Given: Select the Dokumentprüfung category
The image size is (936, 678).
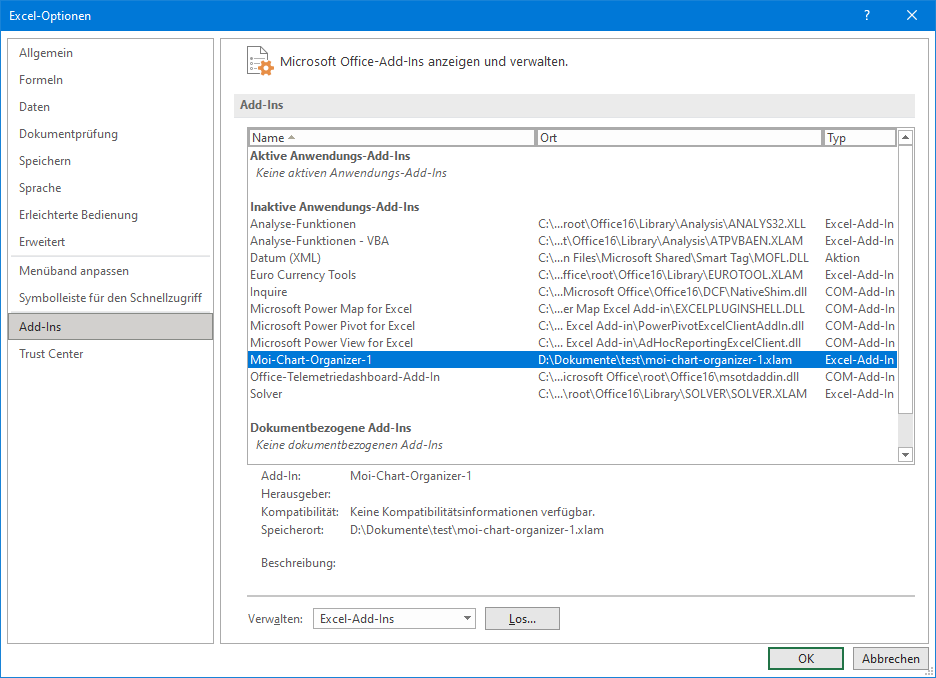Looking at the screenshot, I should click(110, 134).
